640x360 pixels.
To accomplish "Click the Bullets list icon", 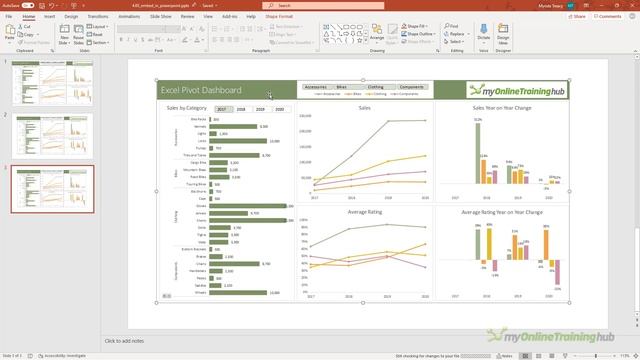I will pyautogui.click(x=214, y=29).
